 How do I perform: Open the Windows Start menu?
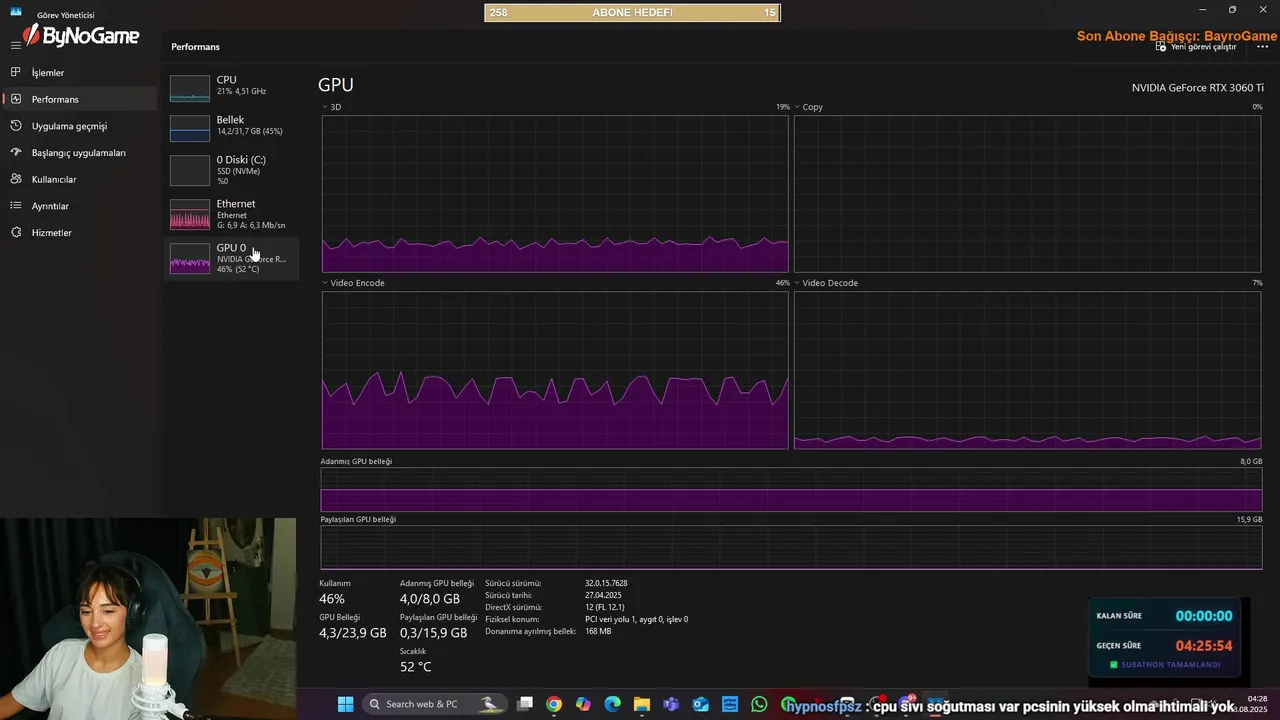point(345,704)
